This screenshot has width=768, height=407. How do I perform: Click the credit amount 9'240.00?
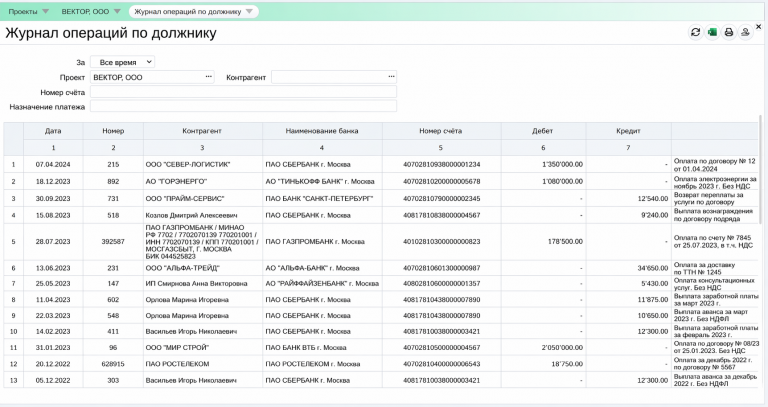[655, 215]
